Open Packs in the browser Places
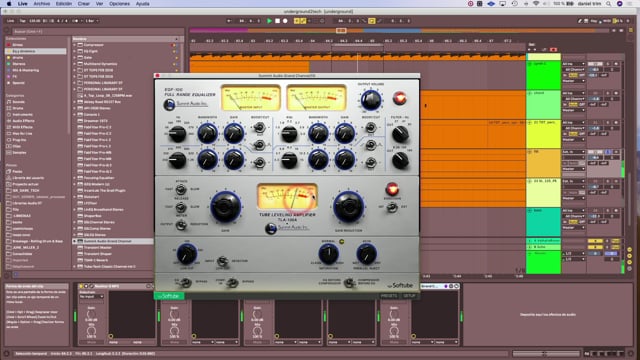640x360 pixels. 17,171
